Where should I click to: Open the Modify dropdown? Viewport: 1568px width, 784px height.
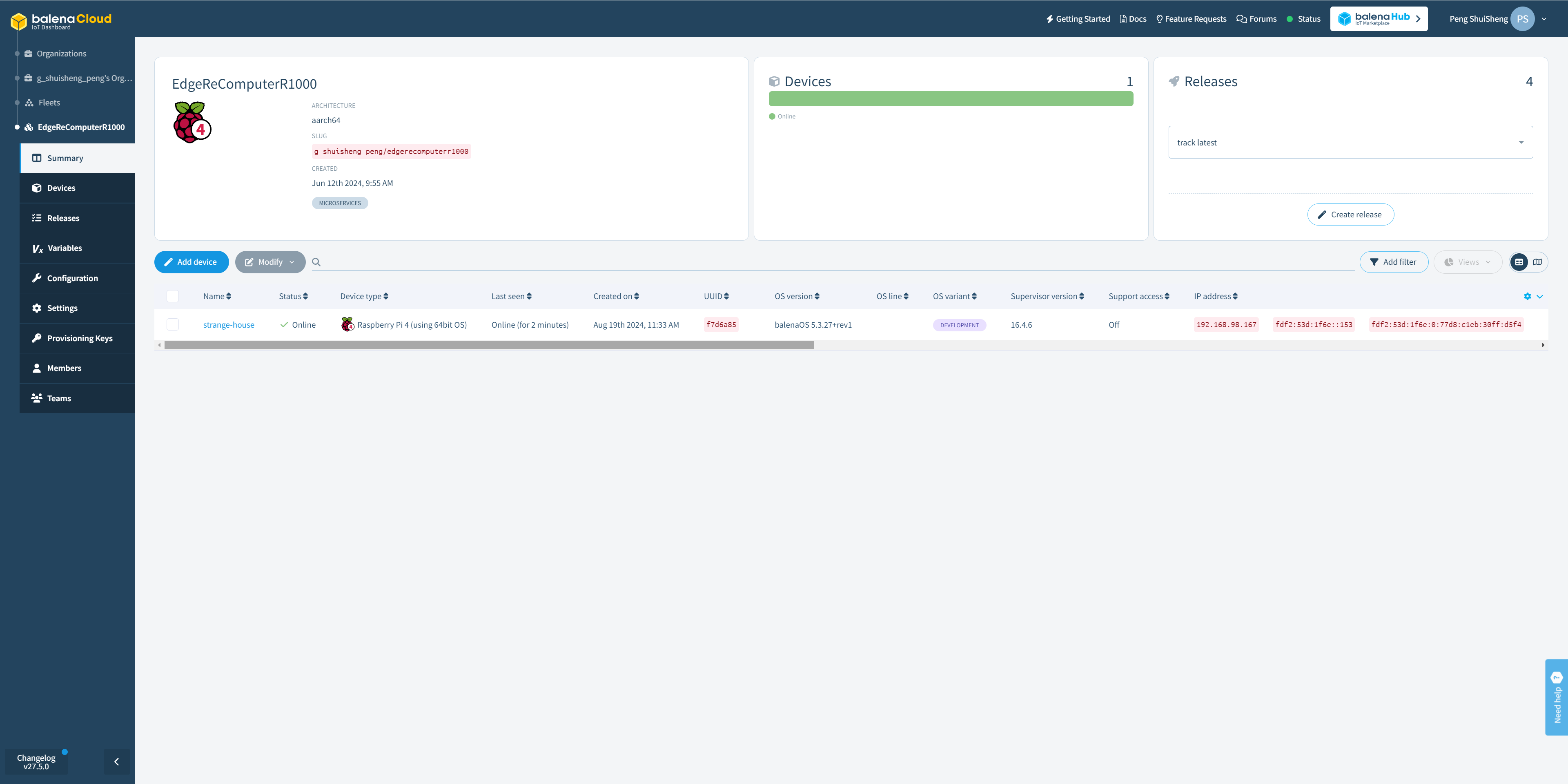pyautogui.click(x=269, y=262)
